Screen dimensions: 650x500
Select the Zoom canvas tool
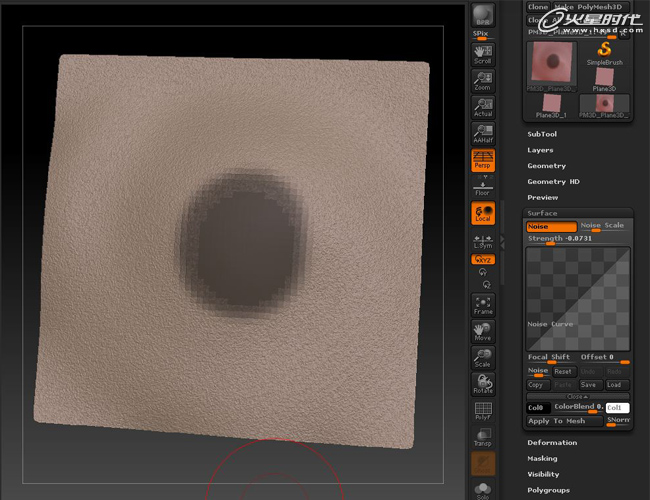point(483,81)
